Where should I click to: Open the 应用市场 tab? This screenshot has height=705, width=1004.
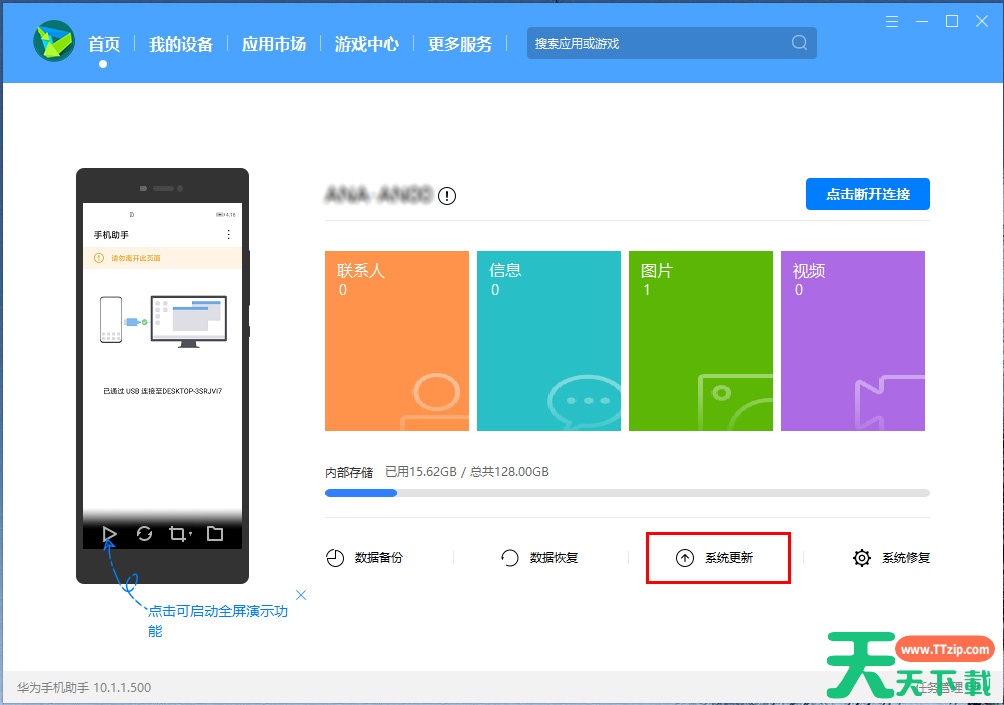click(274, 44)
